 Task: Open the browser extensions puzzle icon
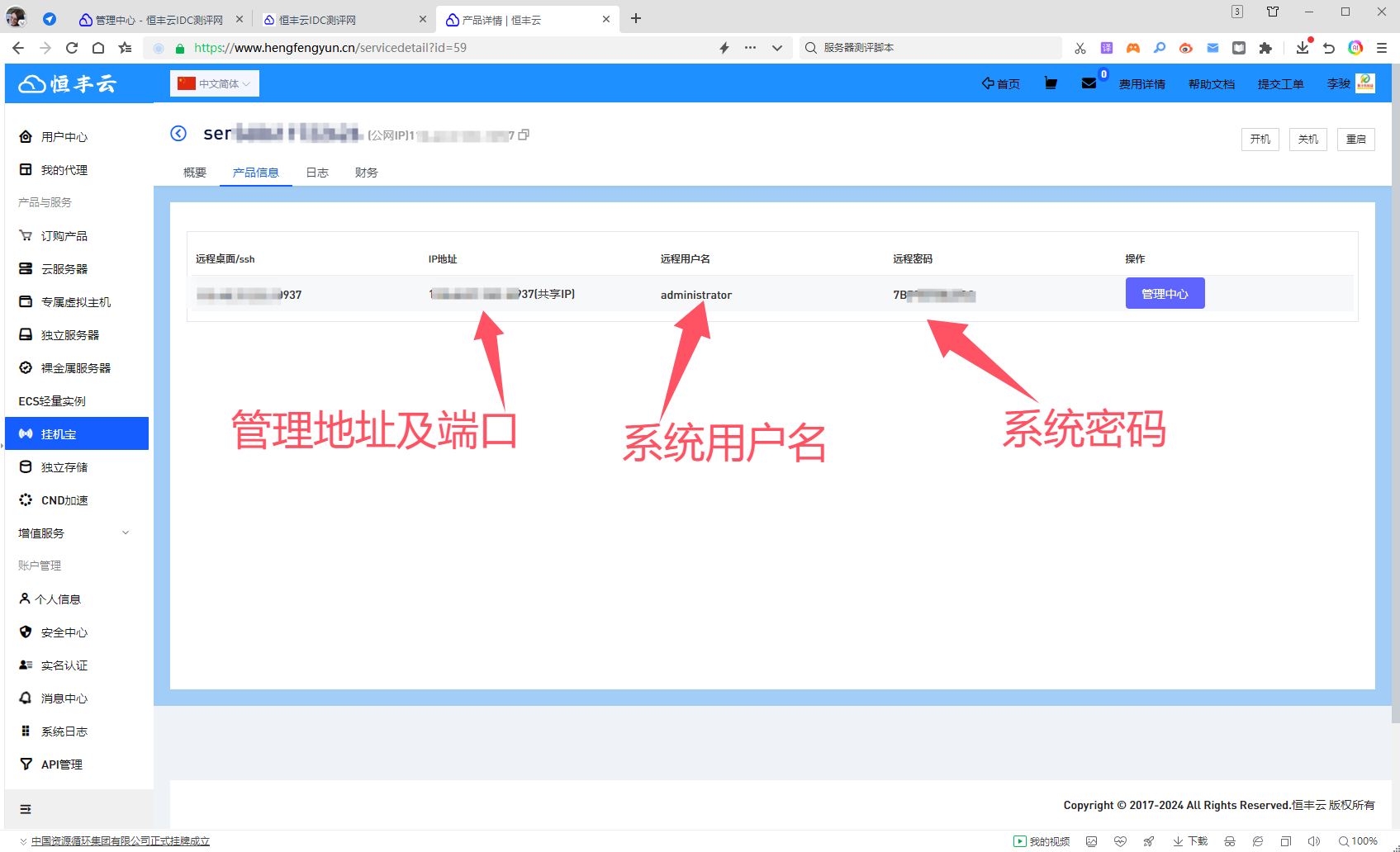[x=1265, y=48]
